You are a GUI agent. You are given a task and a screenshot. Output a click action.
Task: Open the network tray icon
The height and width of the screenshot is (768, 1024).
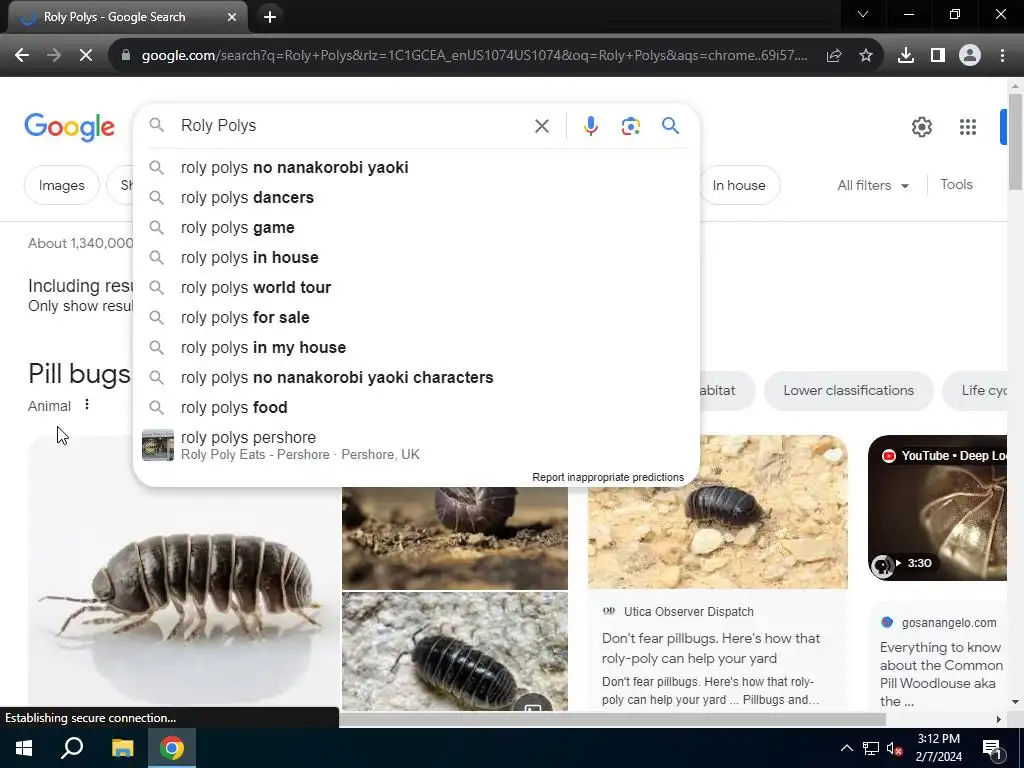pyautogui.click(x=871, y=748)
